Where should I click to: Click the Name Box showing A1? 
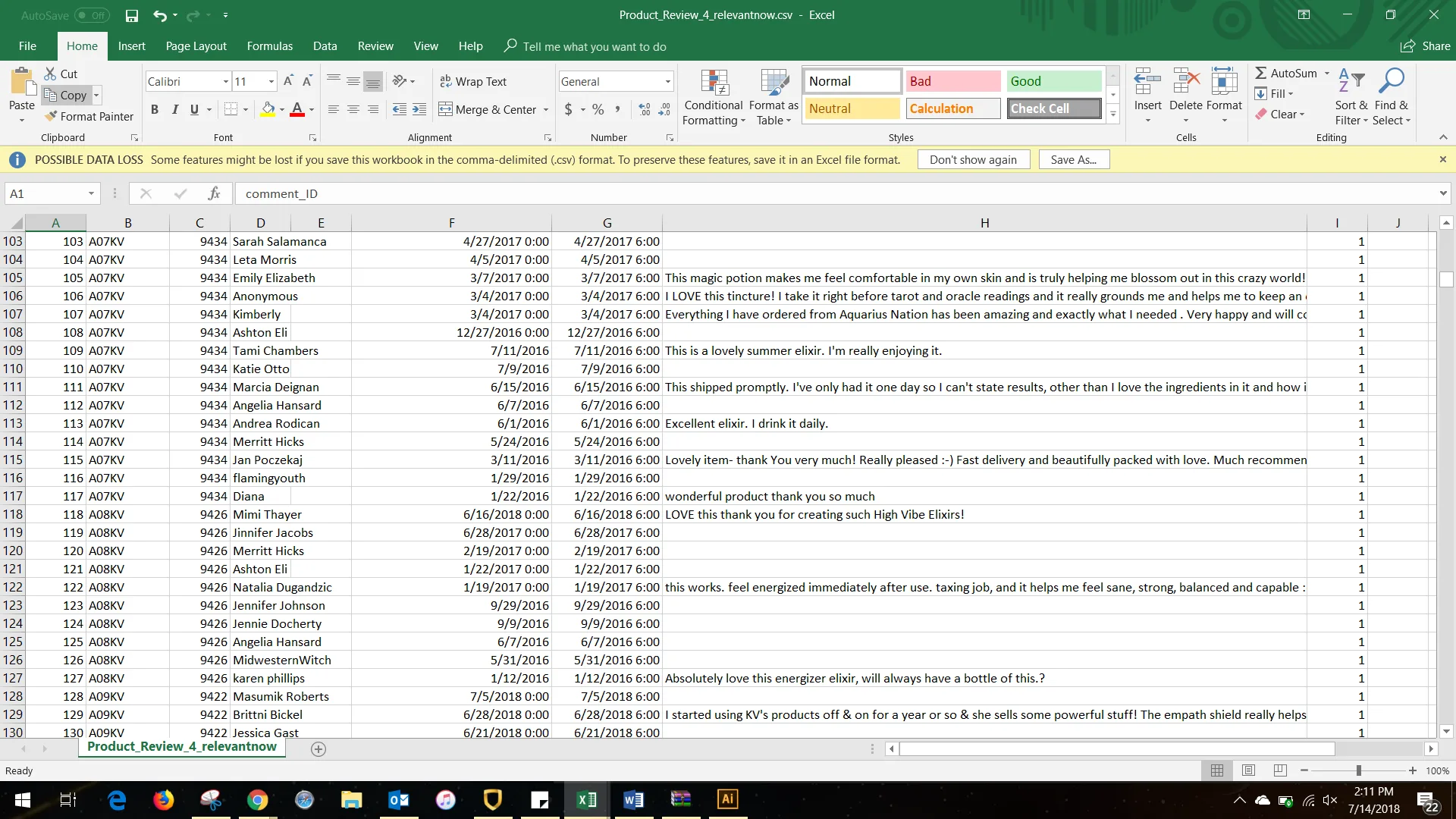coord(45,193)
